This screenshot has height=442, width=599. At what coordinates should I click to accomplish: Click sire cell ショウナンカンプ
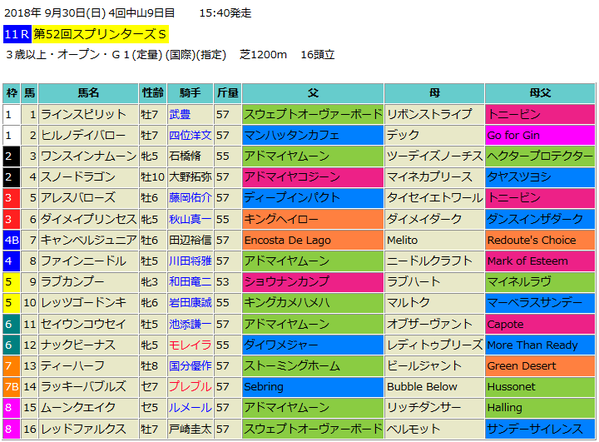point(312,282)
